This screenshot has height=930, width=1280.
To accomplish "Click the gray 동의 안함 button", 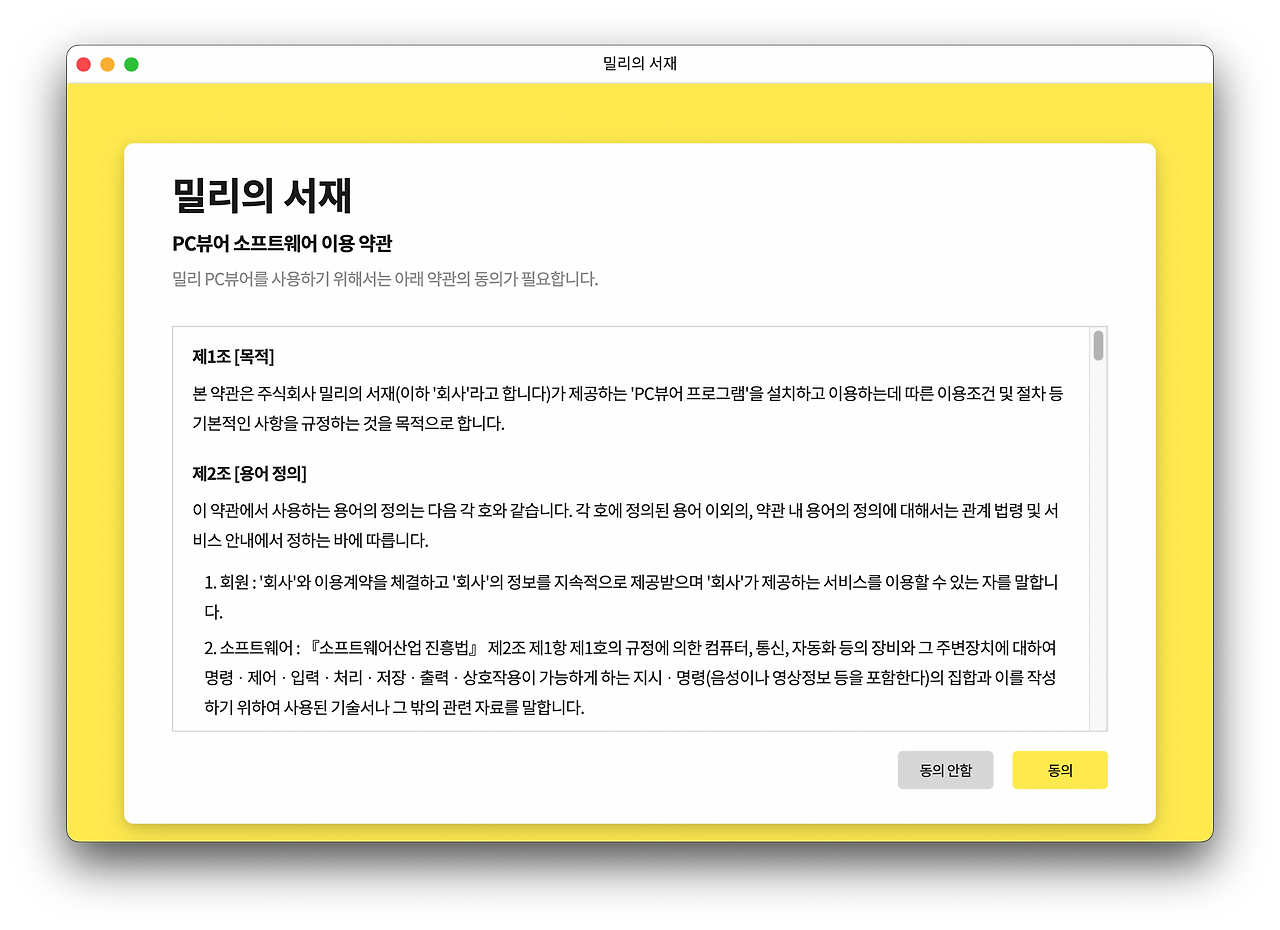I will pyautogui.click(x=946, y=770).
